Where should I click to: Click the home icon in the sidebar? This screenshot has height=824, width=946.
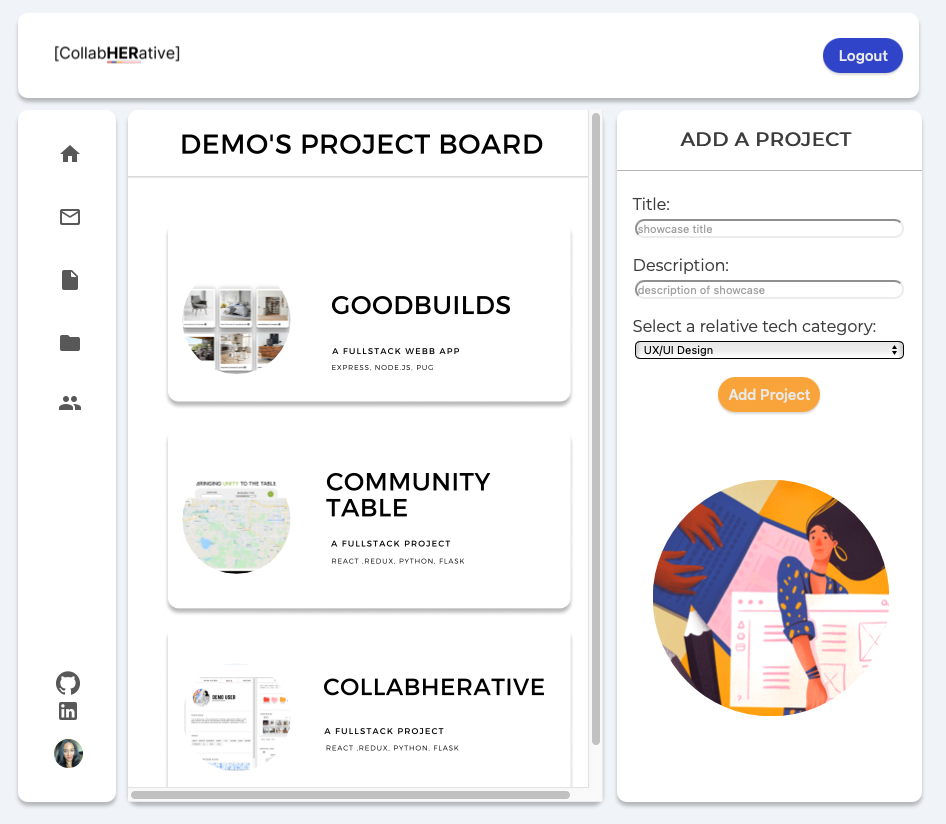pos(69,153)
